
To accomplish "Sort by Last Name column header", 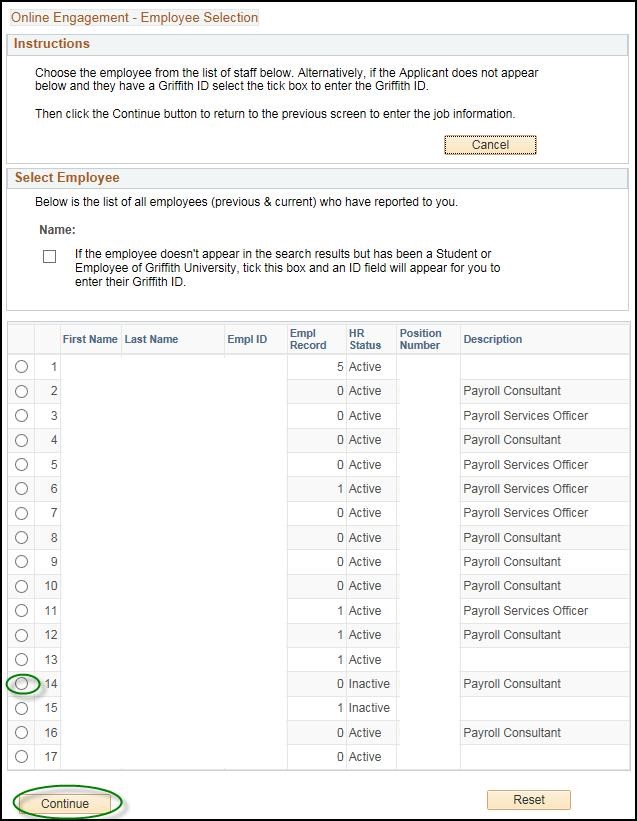I will tap(151, 339).
